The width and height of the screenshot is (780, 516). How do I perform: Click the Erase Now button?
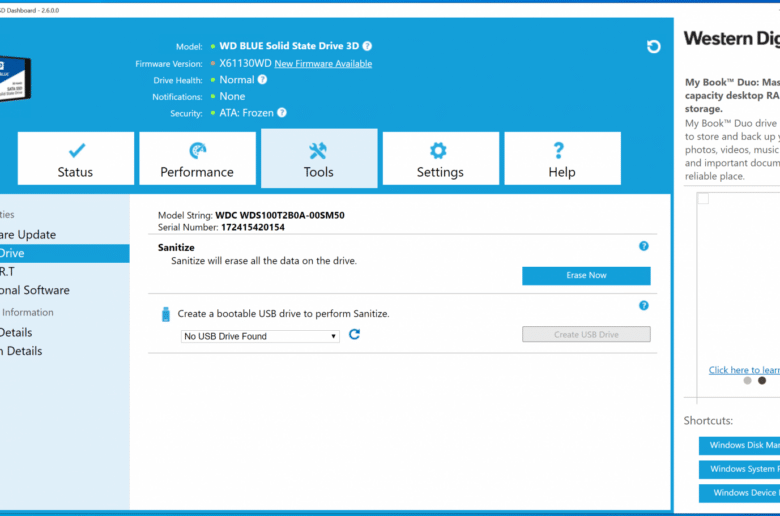[x=586, y=276]
